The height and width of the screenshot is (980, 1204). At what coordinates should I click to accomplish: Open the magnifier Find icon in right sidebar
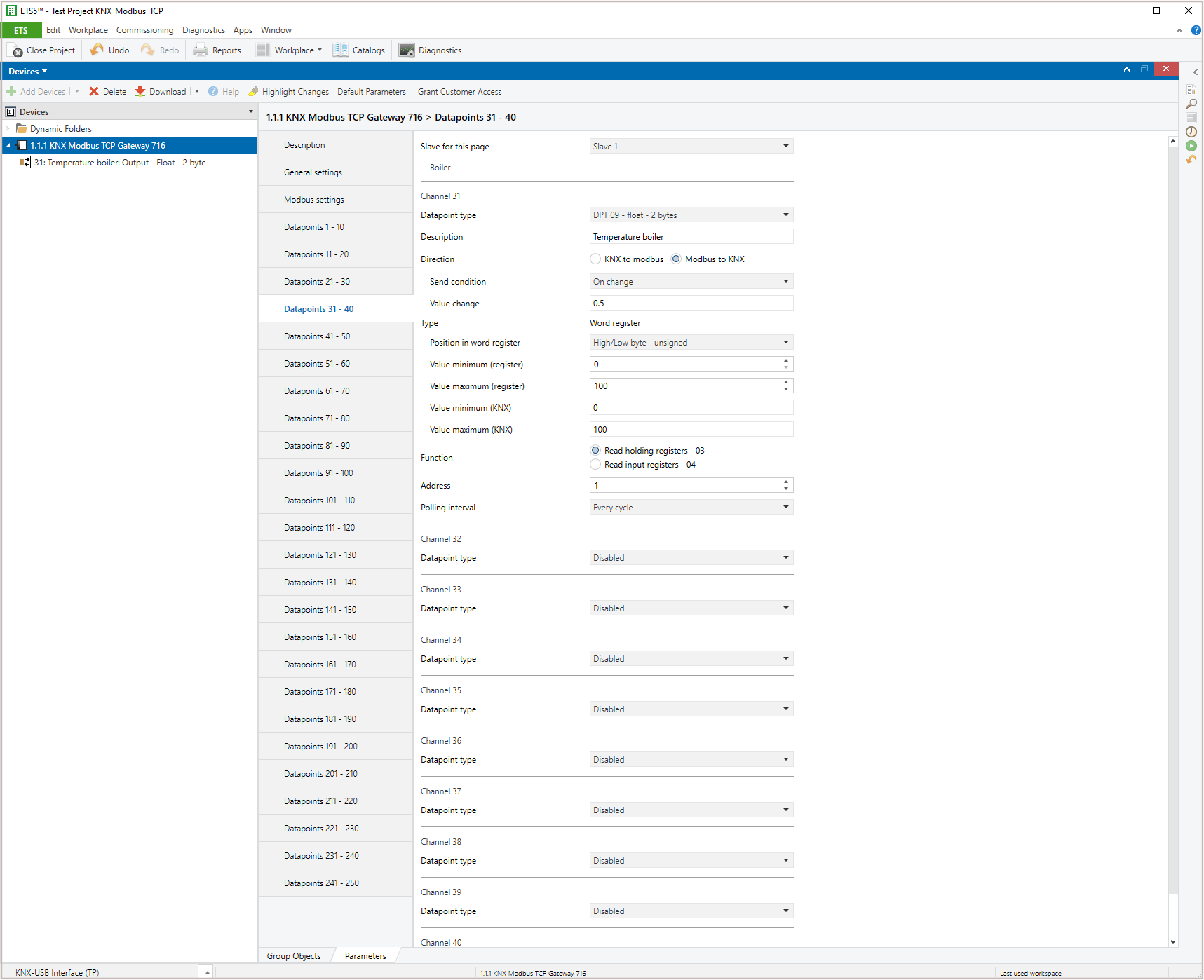(x=1191, y=104)
